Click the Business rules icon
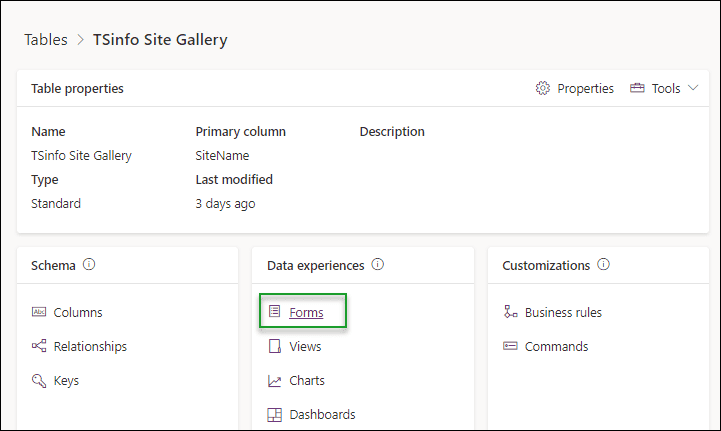721x431 pixels. pos(510,311)
